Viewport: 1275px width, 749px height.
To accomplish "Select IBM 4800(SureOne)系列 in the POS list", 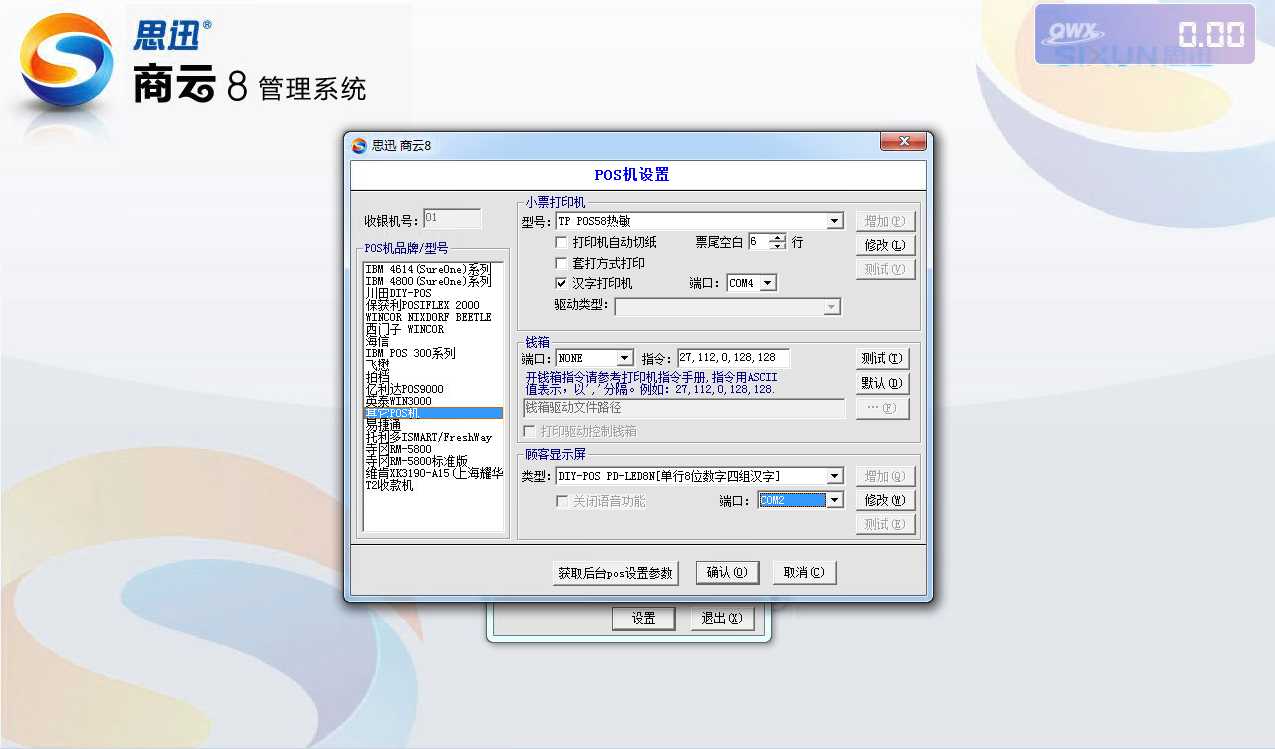I will 433,281.
